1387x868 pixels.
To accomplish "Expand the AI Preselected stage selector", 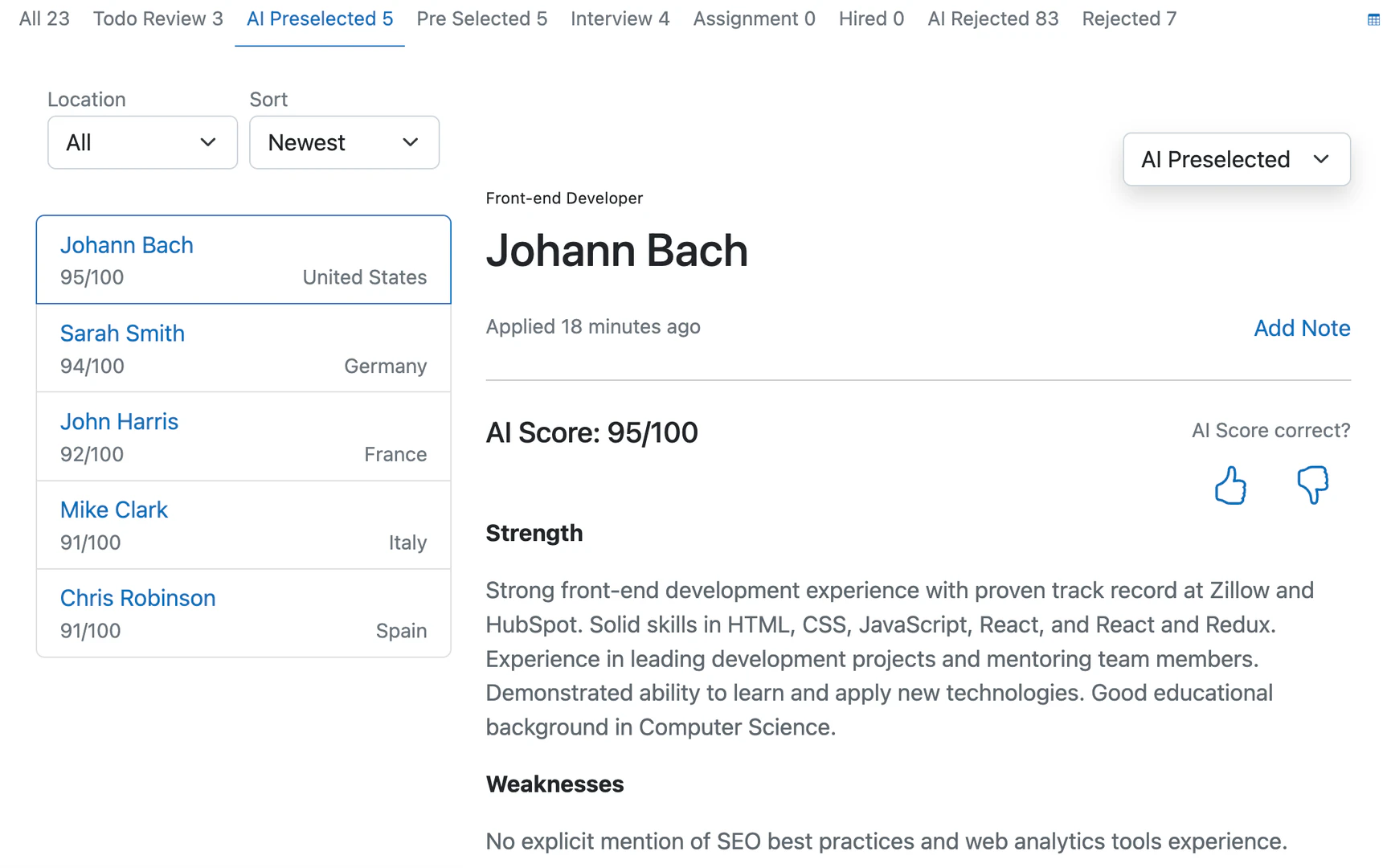I will point(1236,159).
